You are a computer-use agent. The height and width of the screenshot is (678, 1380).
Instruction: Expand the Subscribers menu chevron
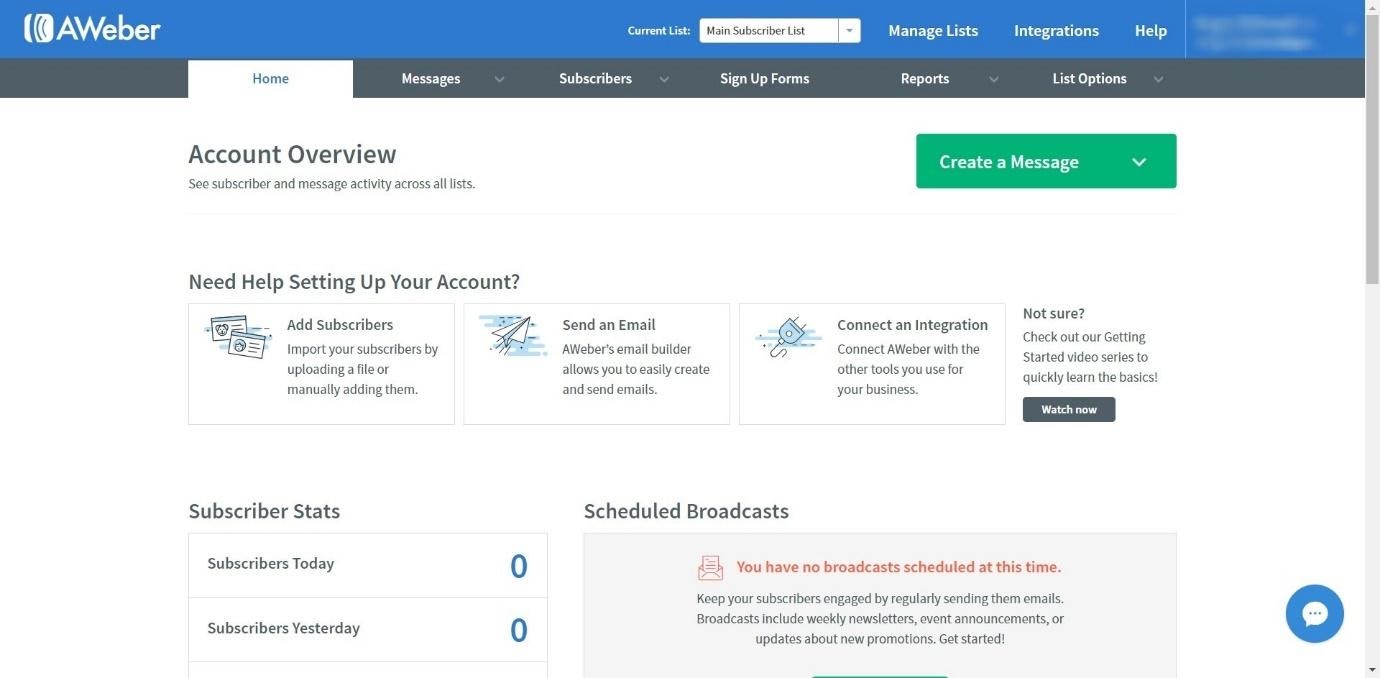(664, 79)
